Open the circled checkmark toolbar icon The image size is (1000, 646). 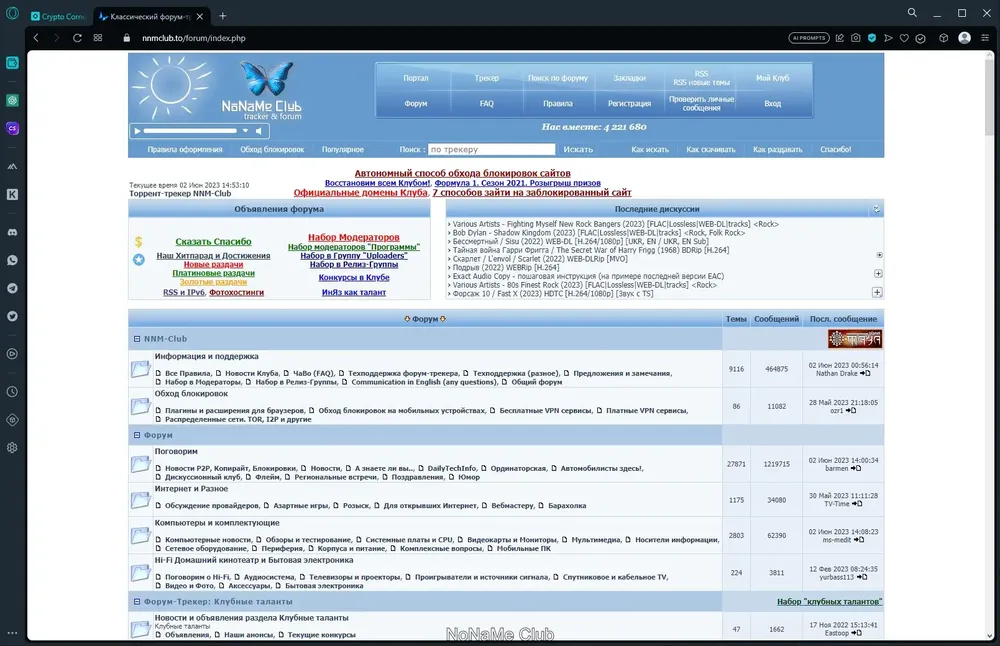(920, 38)
